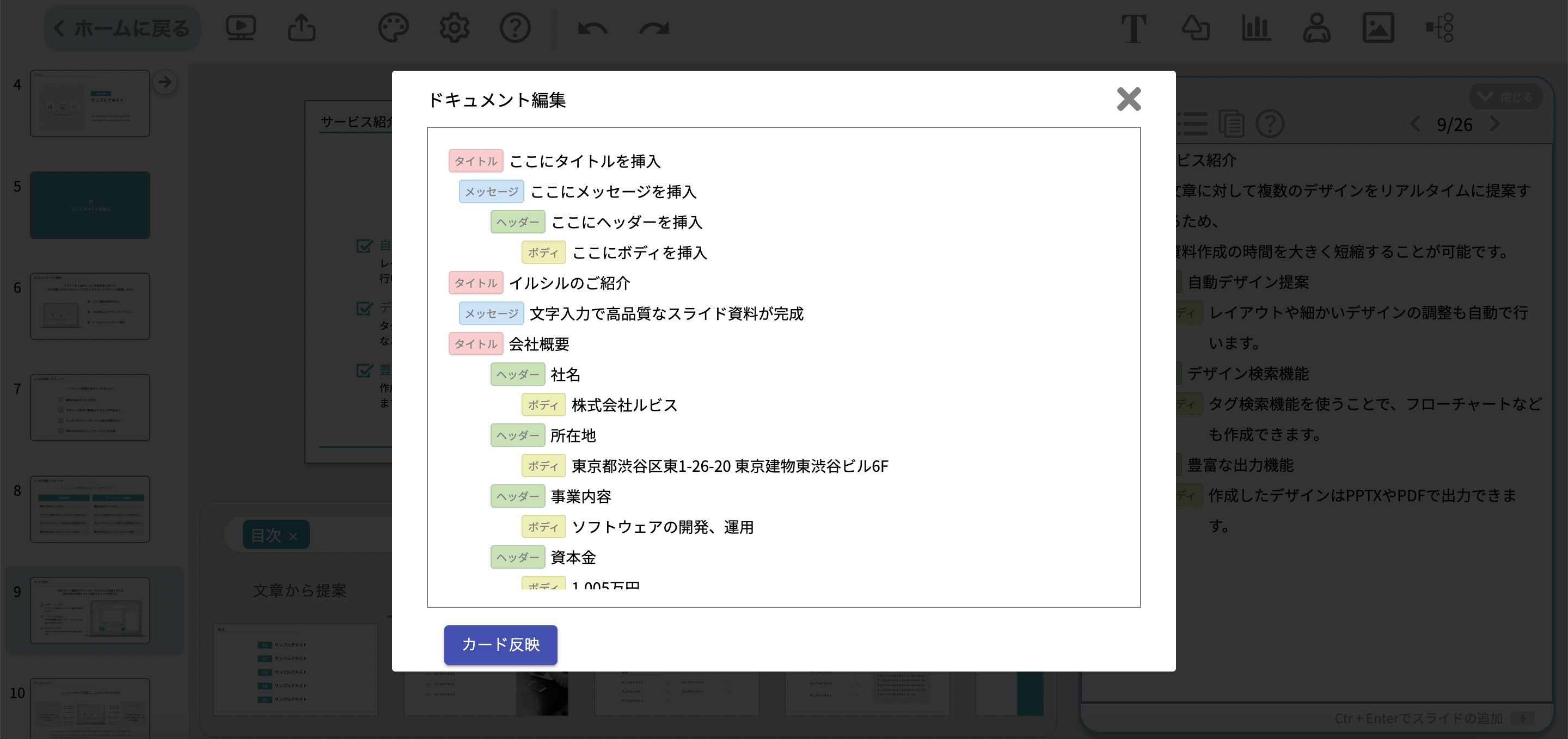
Task: Open the shape insertion icon
Action: tap(1196, 27)
